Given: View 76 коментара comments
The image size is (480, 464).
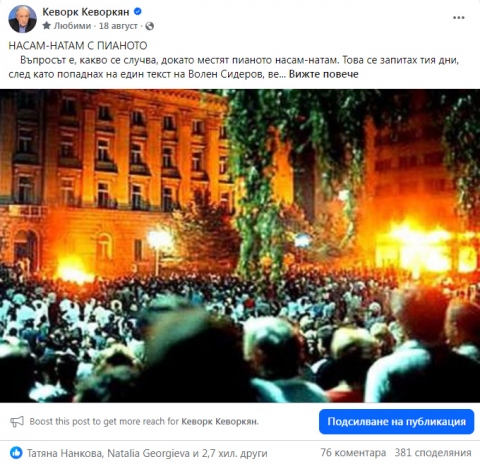Looking at the screenshot, I should [353, 453].
